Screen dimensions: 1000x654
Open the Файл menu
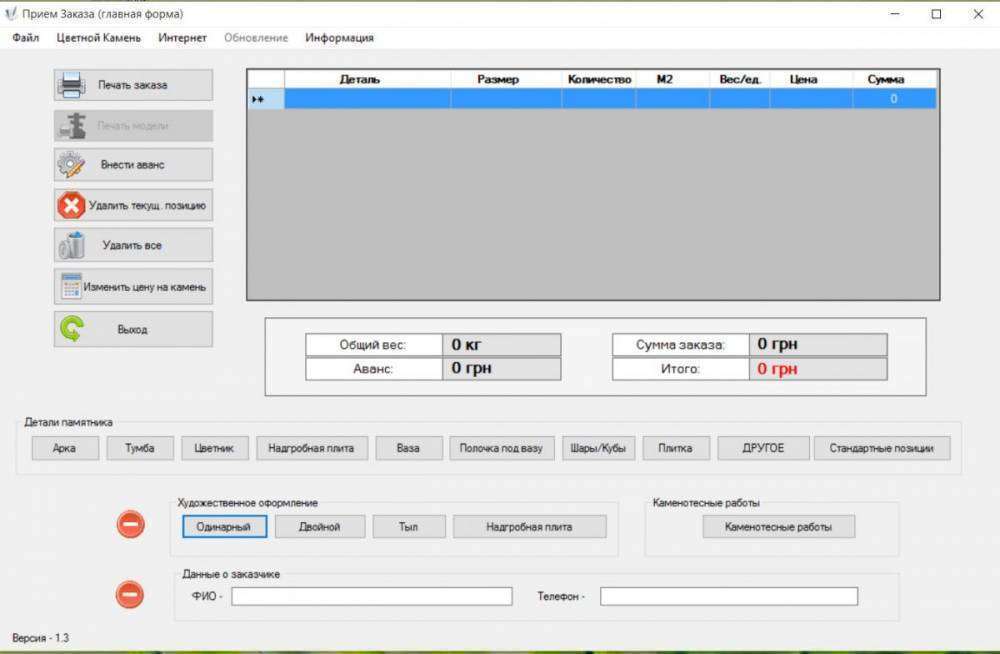(x=26, y=38)
